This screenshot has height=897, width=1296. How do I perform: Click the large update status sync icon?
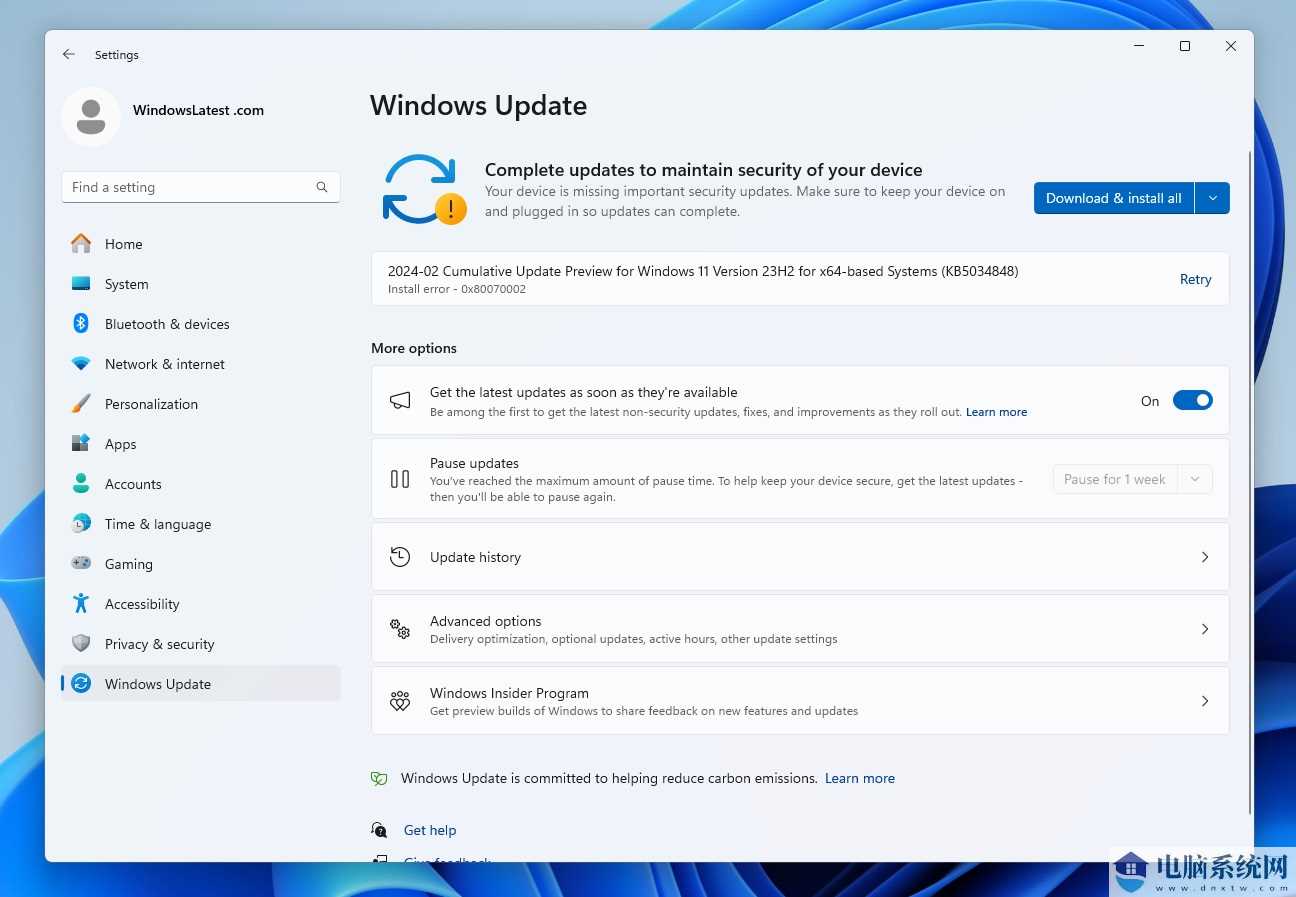pos(423,189)
